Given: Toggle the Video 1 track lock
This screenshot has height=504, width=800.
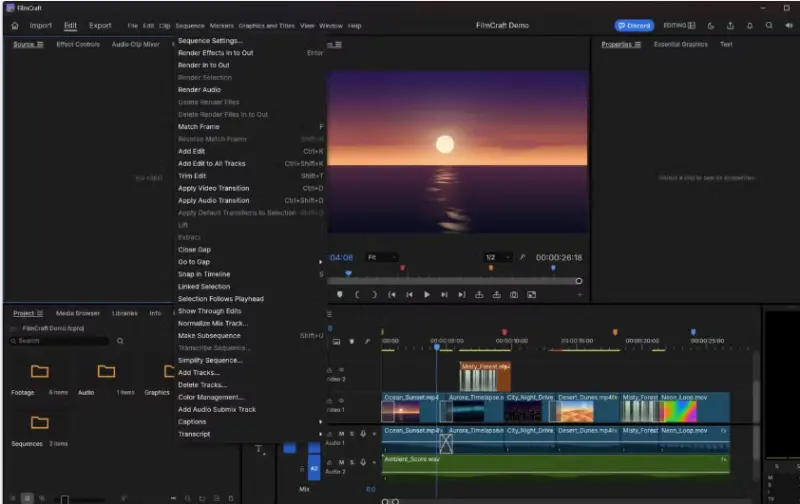Looking at the screenshot, I should pos(330,400).
